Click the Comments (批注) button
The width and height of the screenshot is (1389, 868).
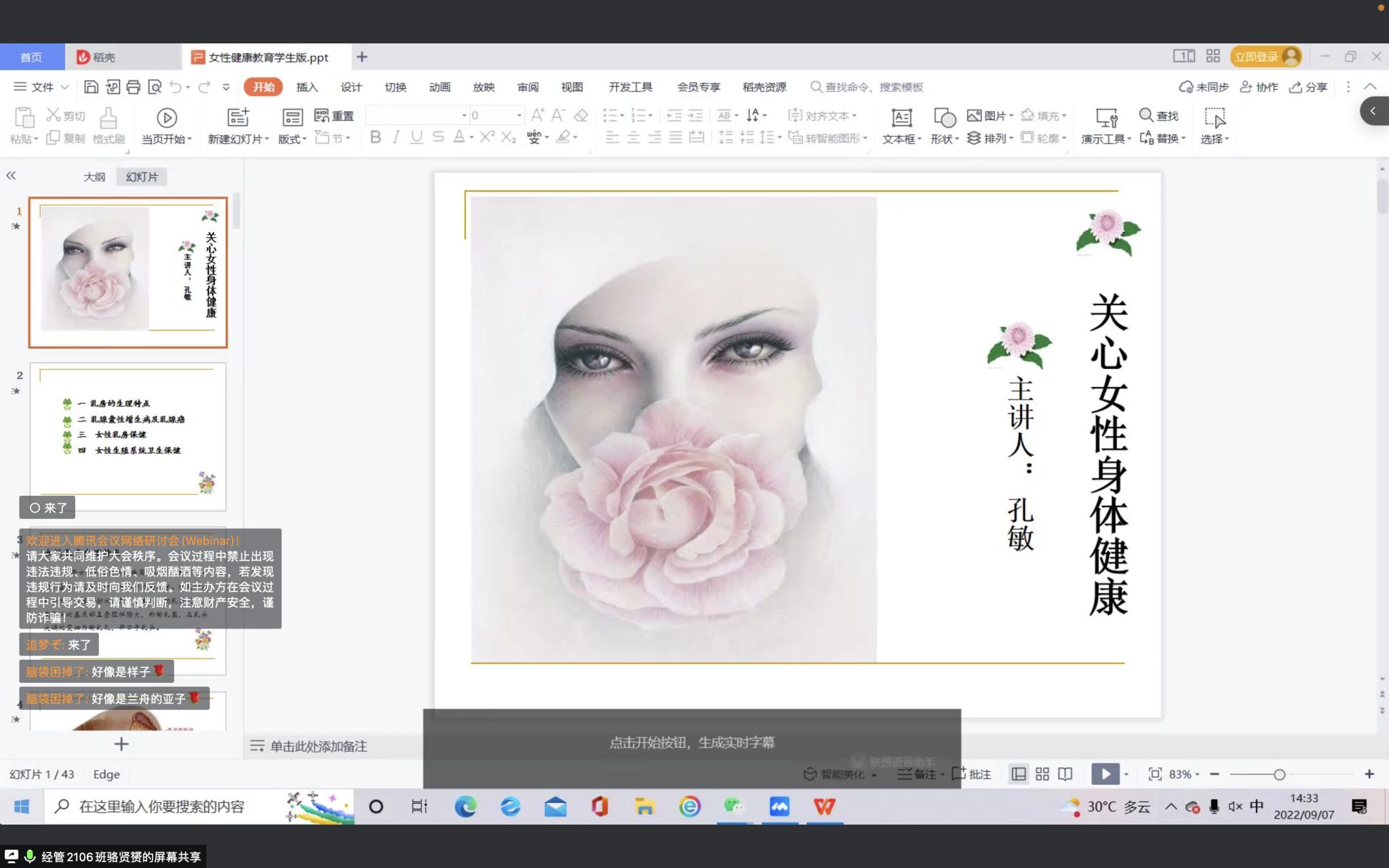coord(972,774)
